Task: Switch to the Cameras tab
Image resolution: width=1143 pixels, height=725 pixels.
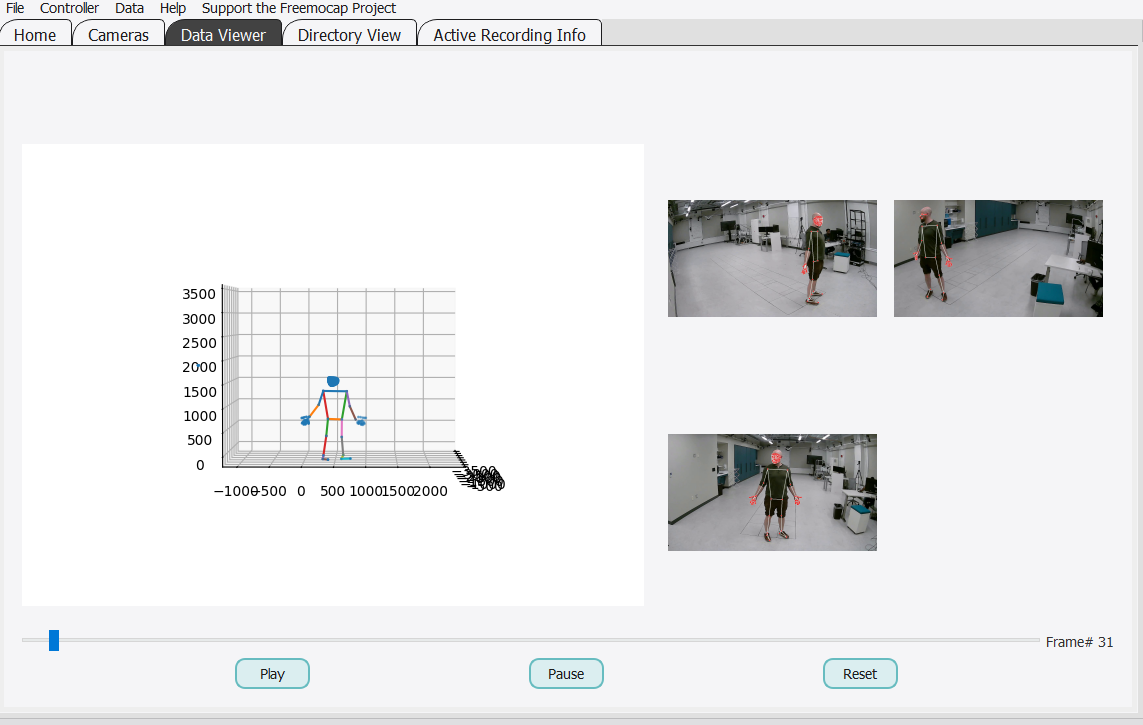Action: pyautogui.click(x=118, y=35)
